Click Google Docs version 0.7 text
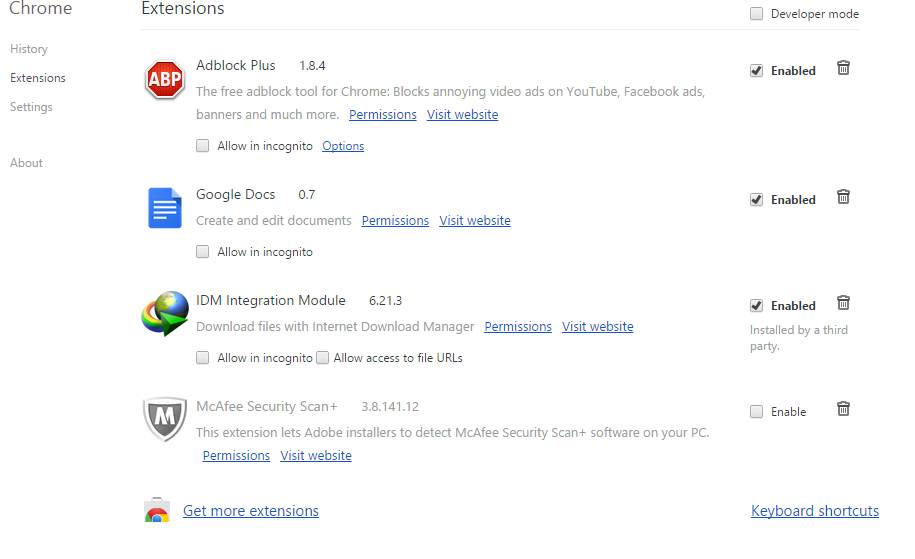915x559 pixels. pyautogui.click(x=306, y=195)
